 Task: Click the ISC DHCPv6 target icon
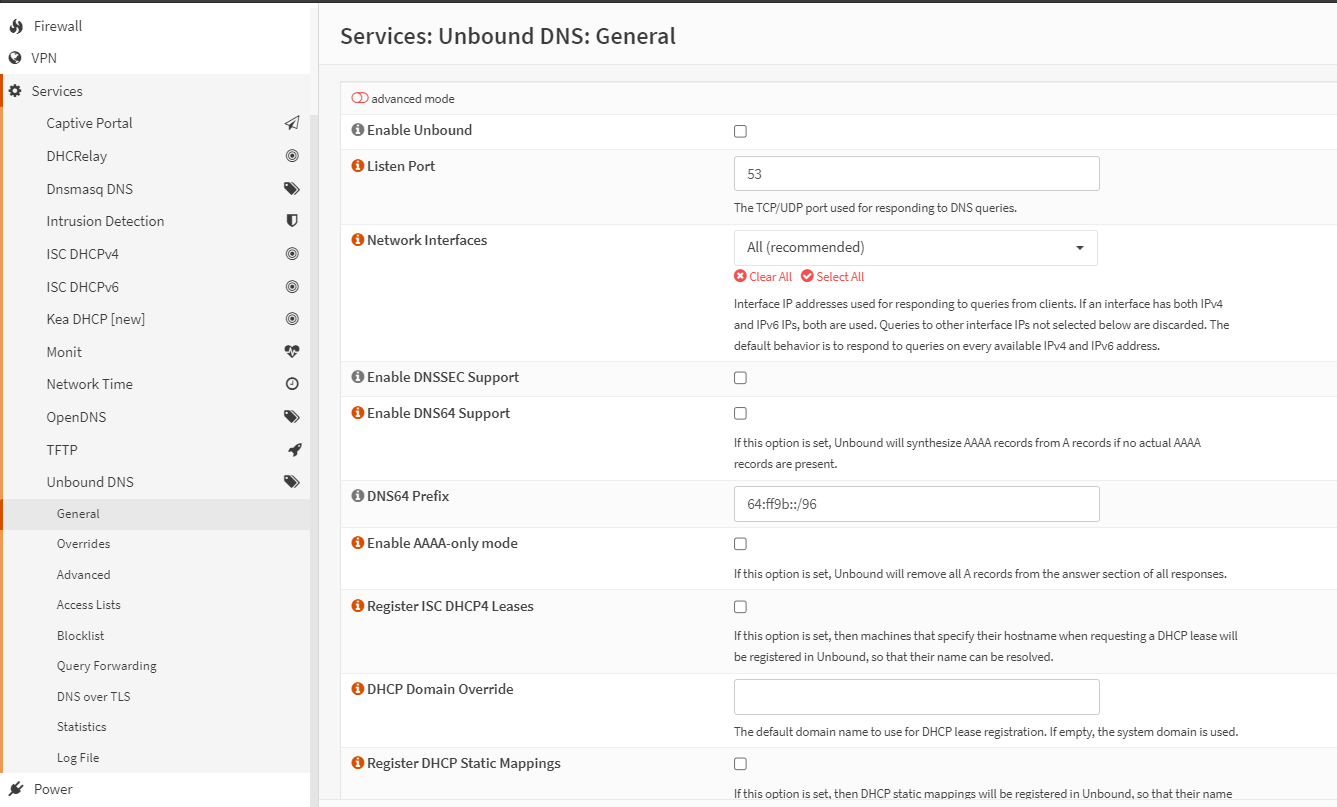click(292, 287)
